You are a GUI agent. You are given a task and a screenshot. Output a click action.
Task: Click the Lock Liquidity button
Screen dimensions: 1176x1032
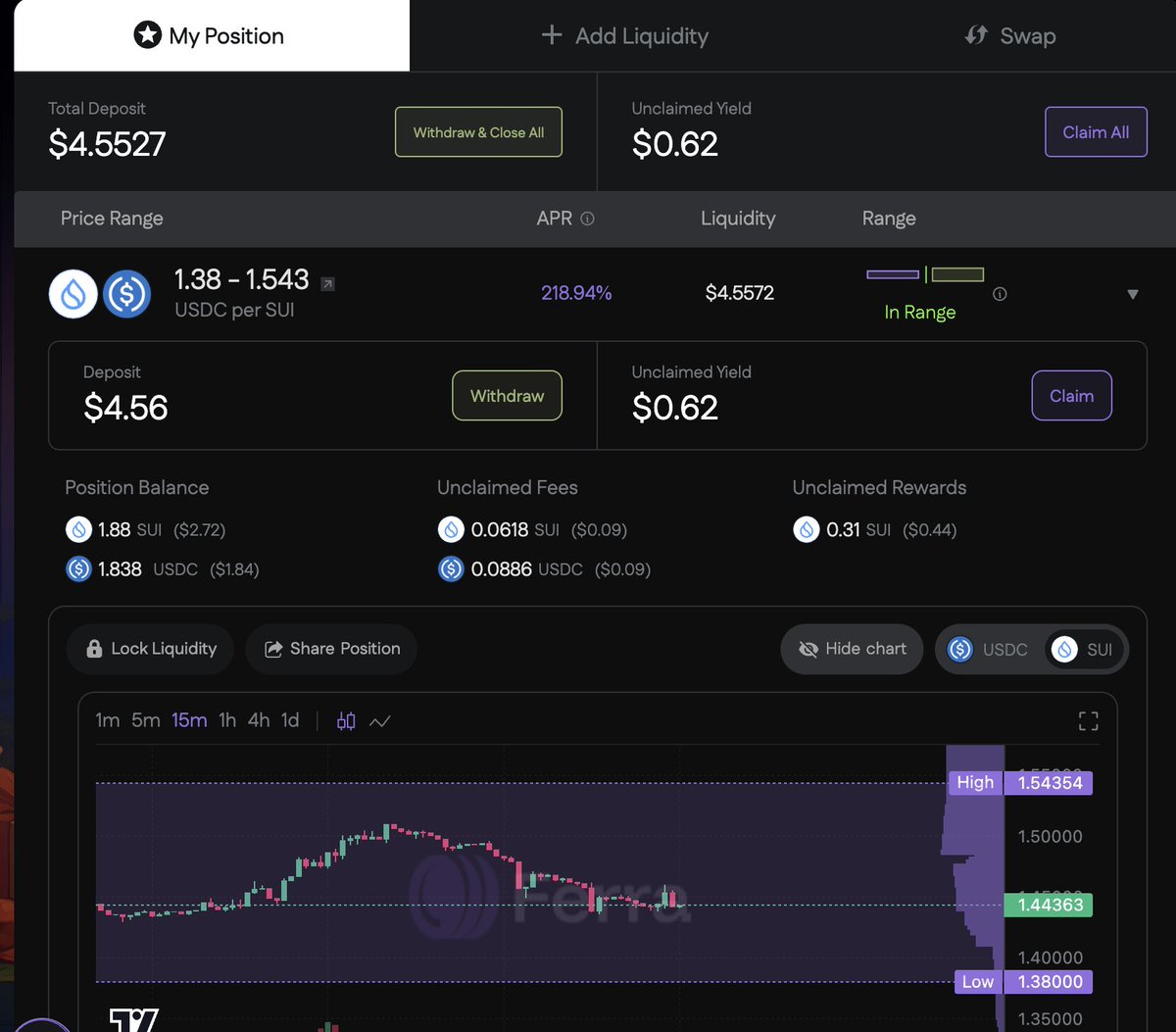(x=150, y=649)
